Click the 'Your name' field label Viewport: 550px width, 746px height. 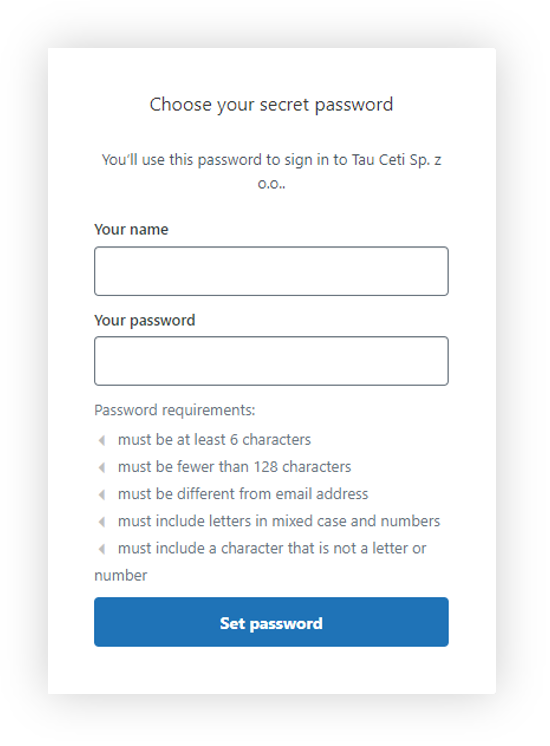[131, 229]
